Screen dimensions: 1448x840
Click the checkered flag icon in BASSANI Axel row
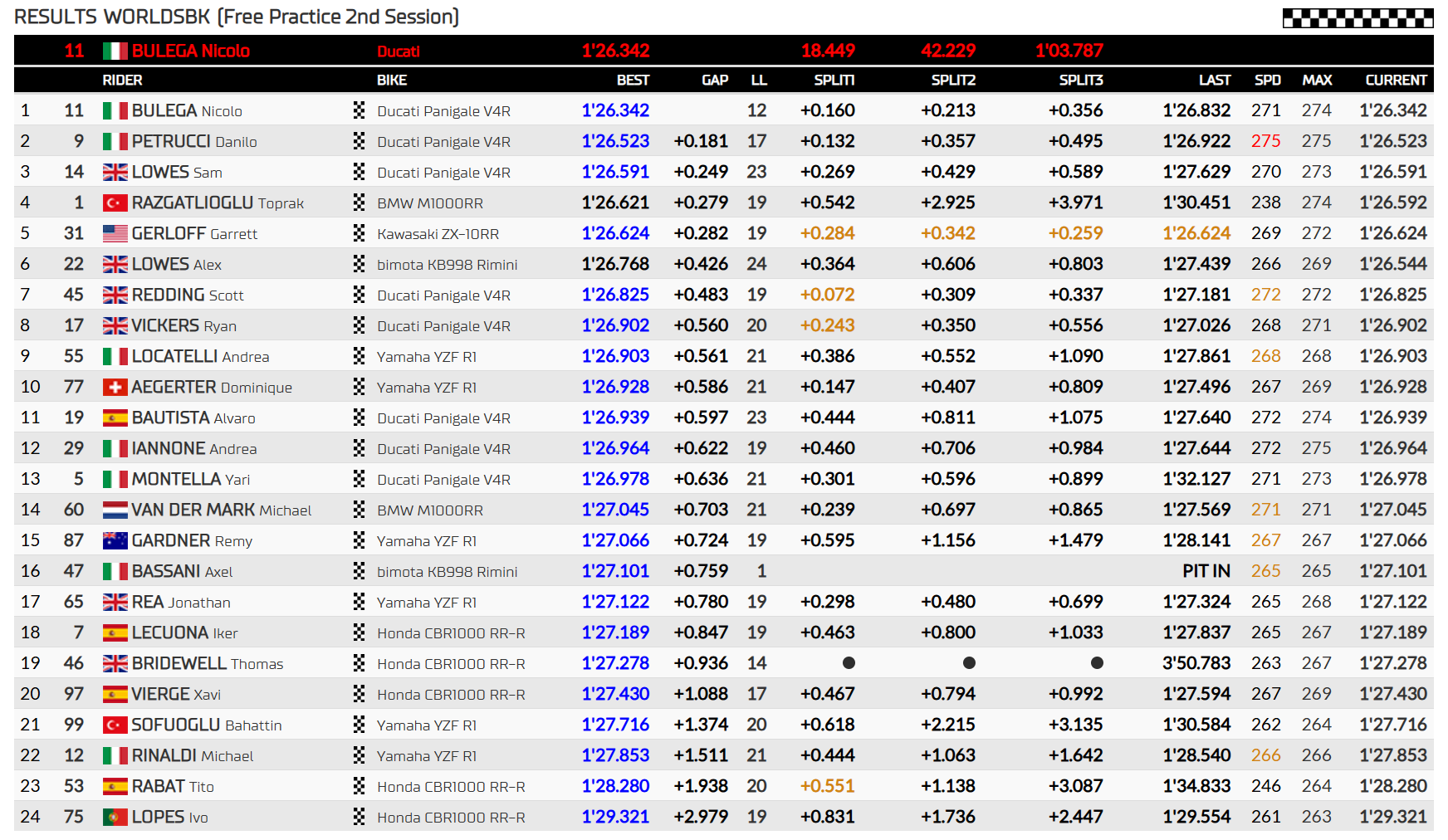coord(359,571)
